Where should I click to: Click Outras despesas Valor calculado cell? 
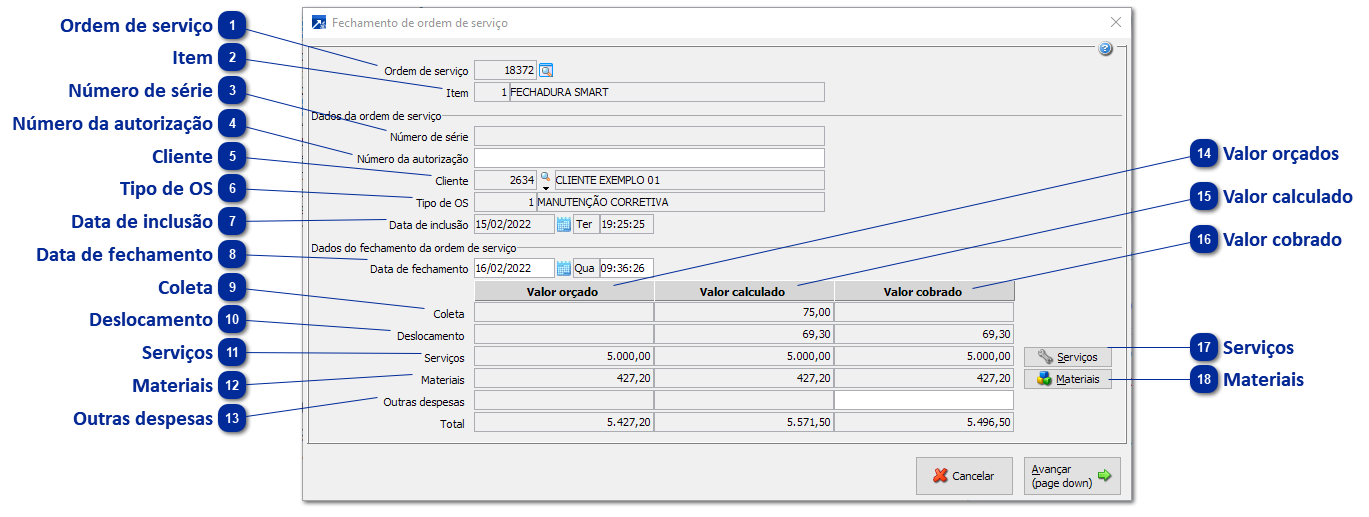coord(744,400)
